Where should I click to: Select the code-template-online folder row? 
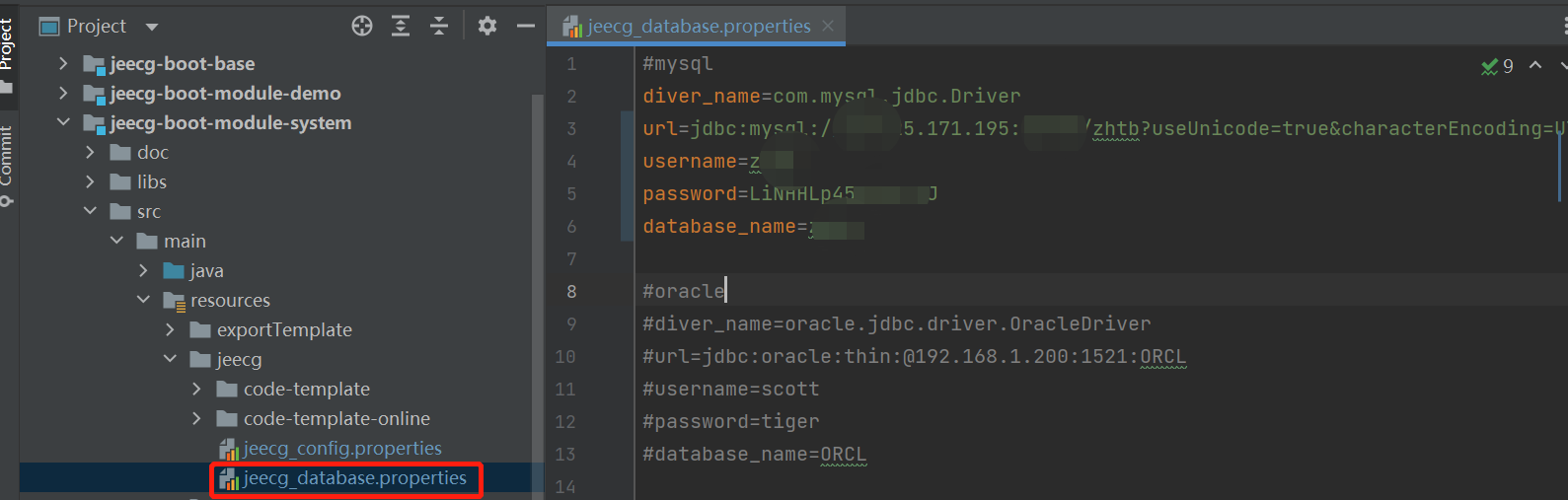pyautogui.click(x=336, y=419)
